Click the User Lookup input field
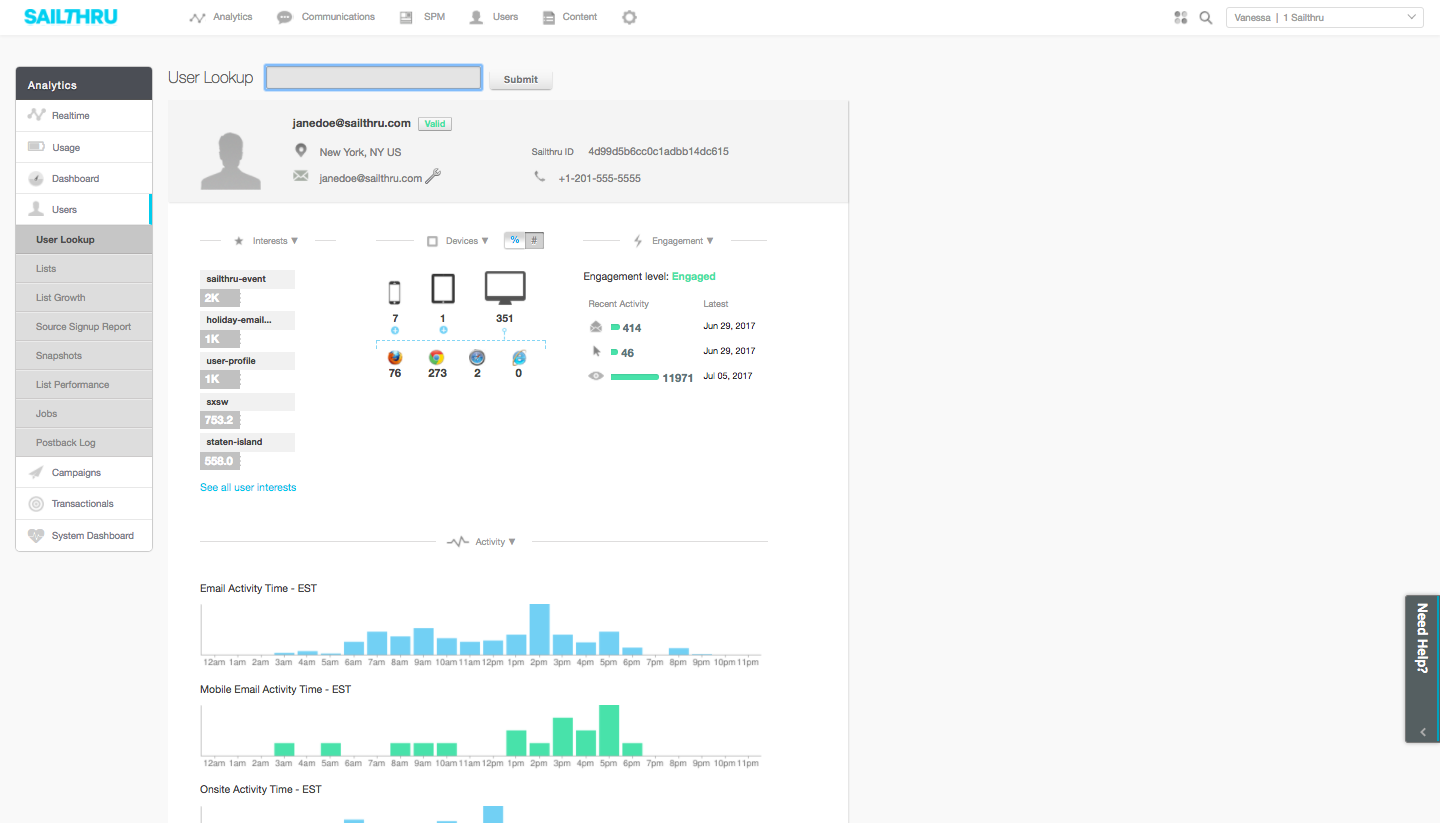The width and height of the screenshot is (1440, 823). [373, 78]
